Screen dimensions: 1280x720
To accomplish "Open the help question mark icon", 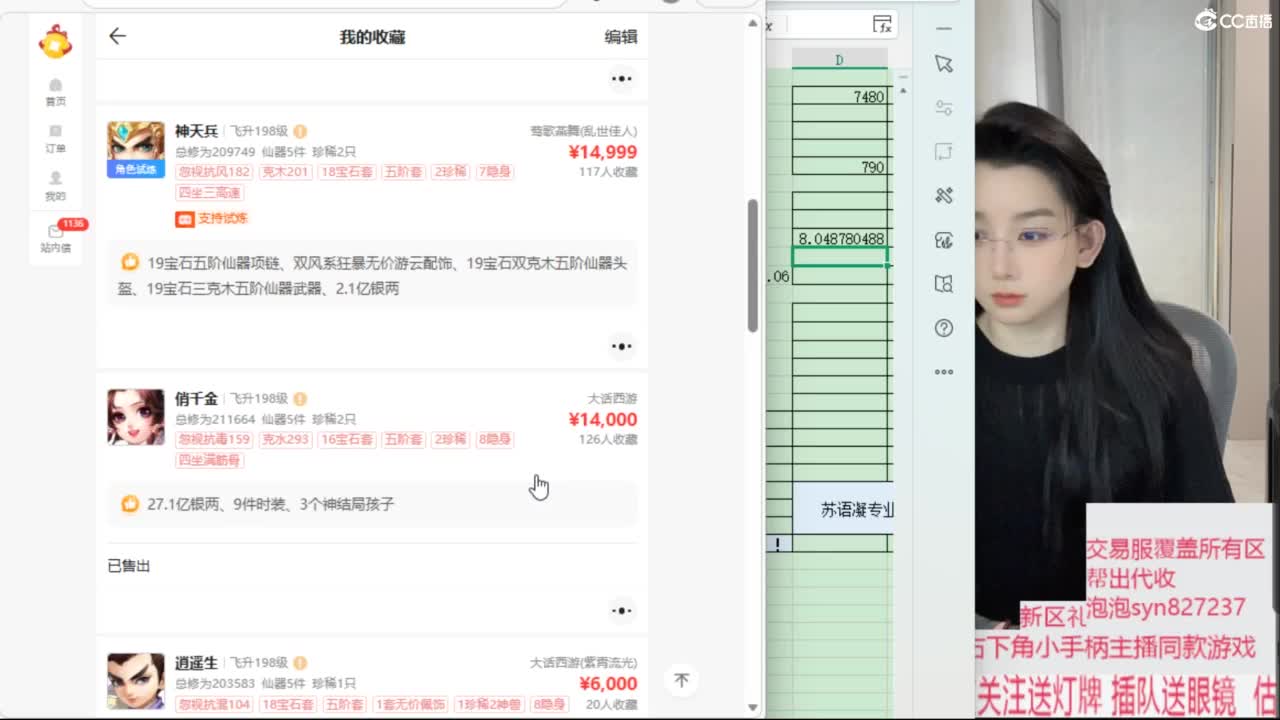I will 943,328.
